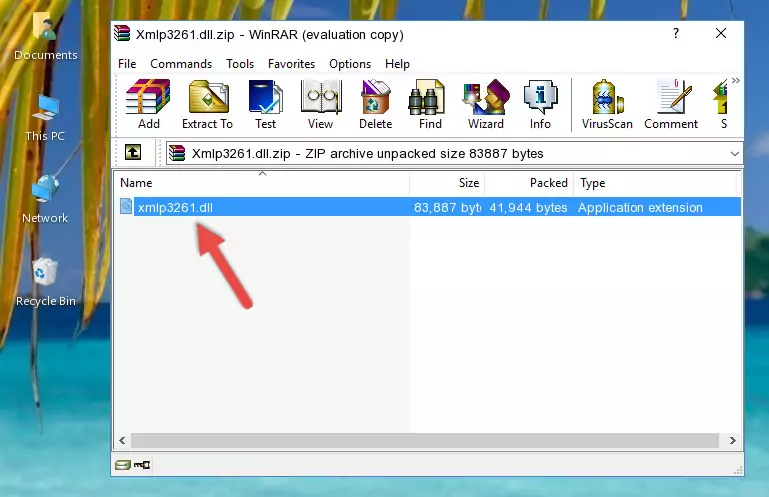Start VirusScan on the archive
Screen dimensions: 769x497
[607, 105]
